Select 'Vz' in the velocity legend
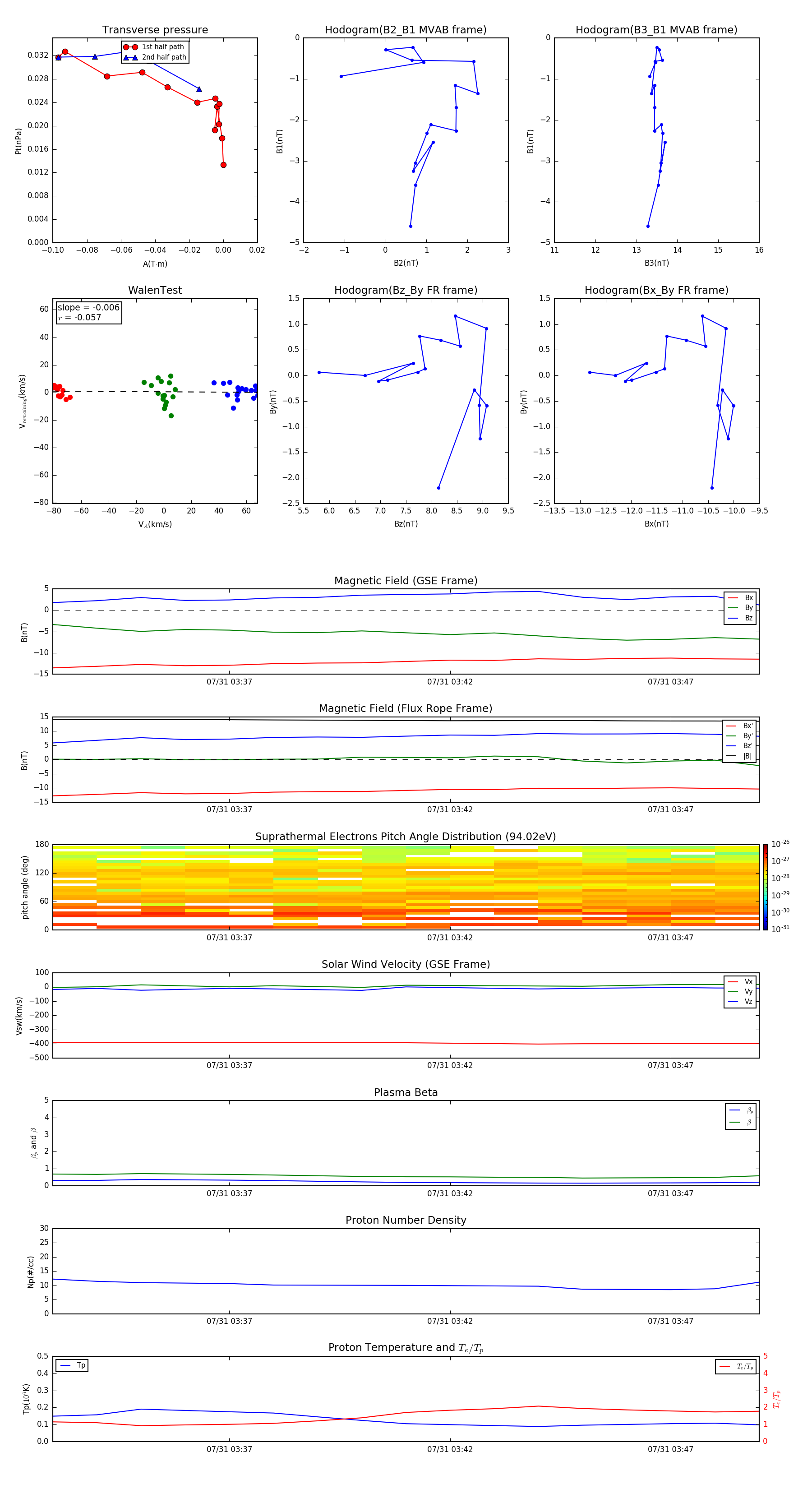 (x=741, y=1001)
